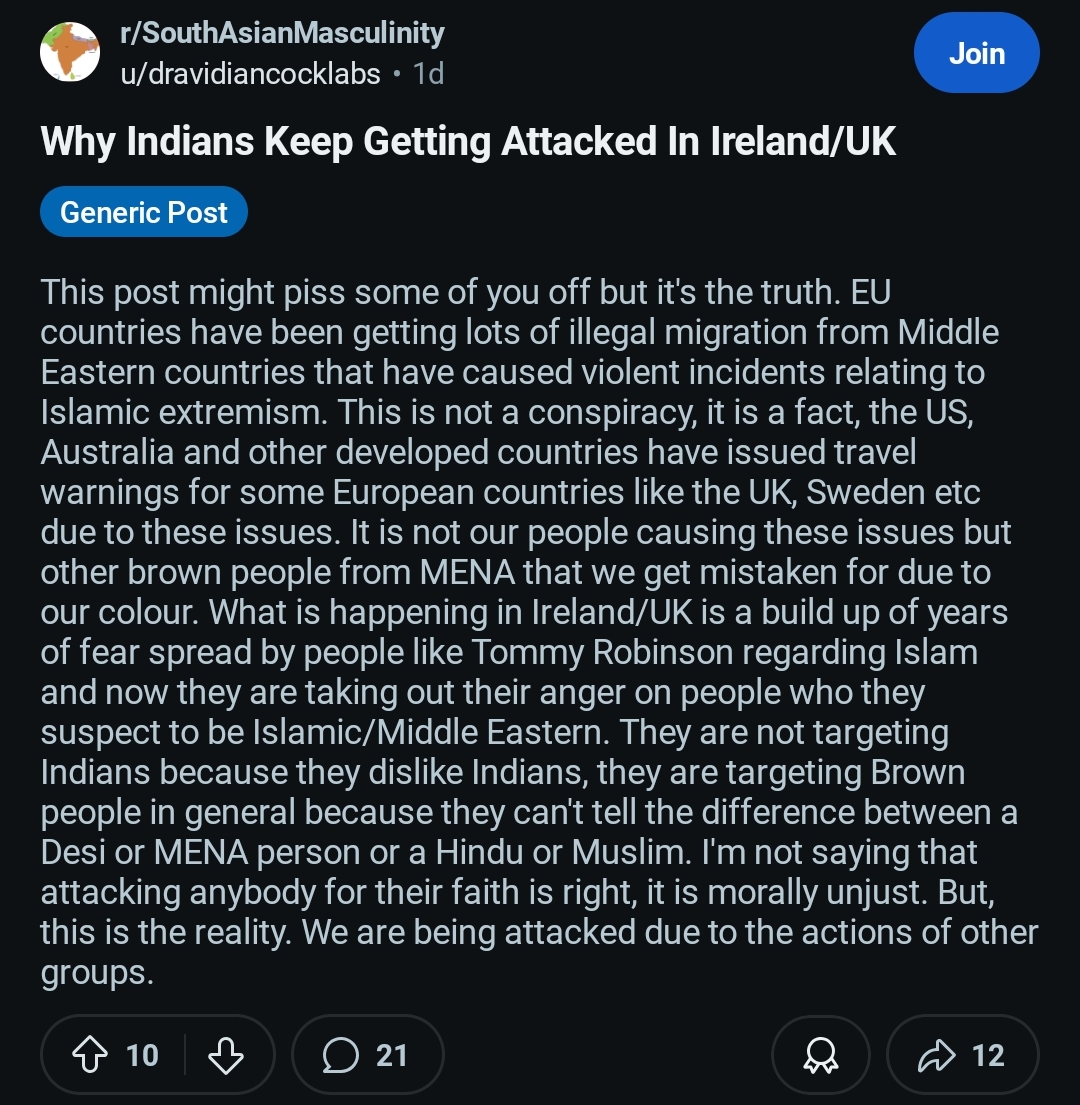Downvote the post with the down arrow
The height and width of the screenshot is (1105, 1080).
[x=225, y=1056]
